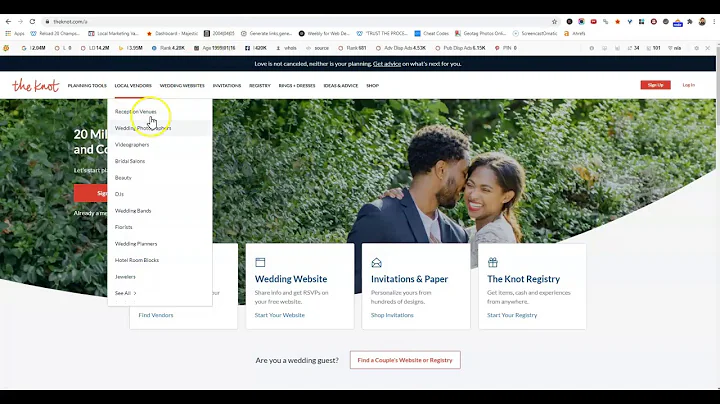Click the PIN 0 Pinterest metric

506,48
